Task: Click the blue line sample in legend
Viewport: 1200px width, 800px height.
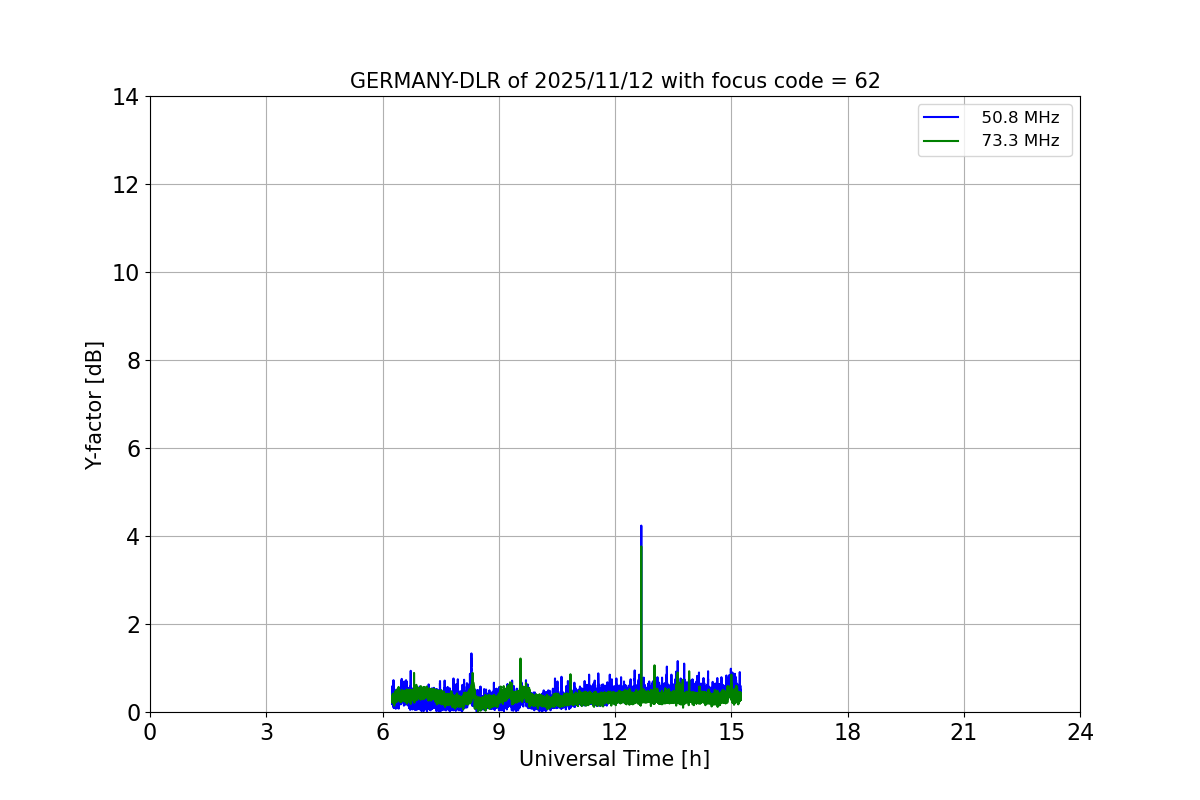Action: tap(941, 118)
